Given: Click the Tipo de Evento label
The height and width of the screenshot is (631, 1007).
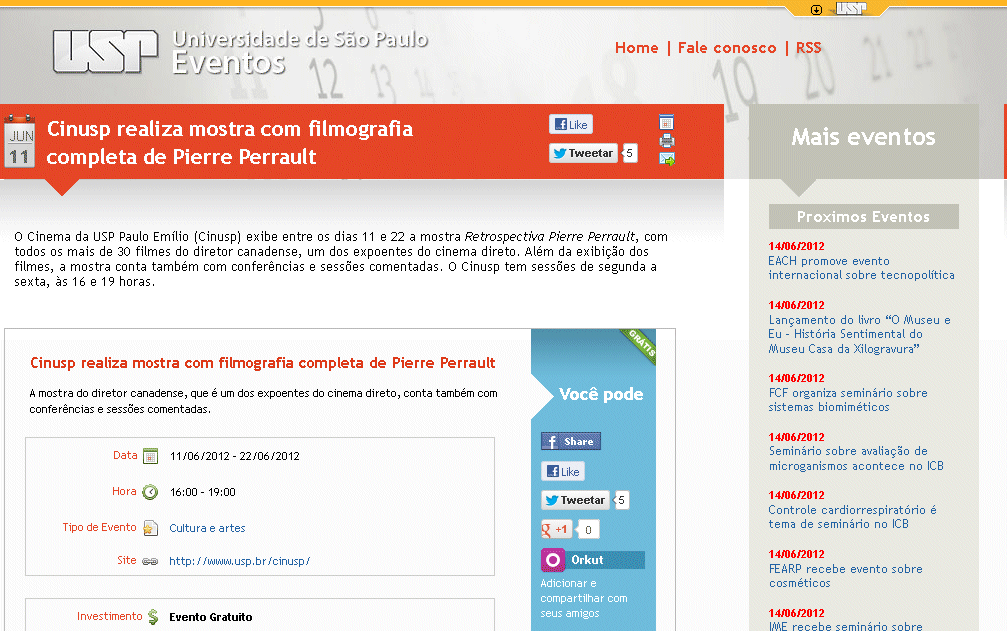Looking at the screenshot, I should 100,528.
